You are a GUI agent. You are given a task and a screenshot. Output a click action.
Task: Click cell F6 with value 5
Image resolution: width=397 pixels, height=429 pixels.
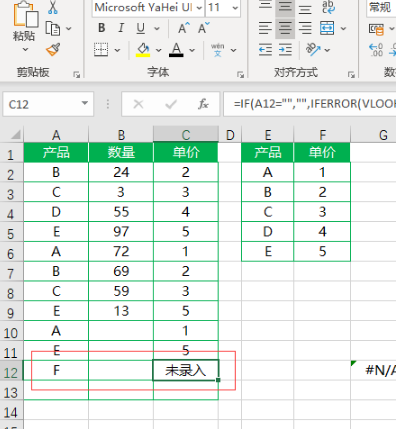point(322,251)
